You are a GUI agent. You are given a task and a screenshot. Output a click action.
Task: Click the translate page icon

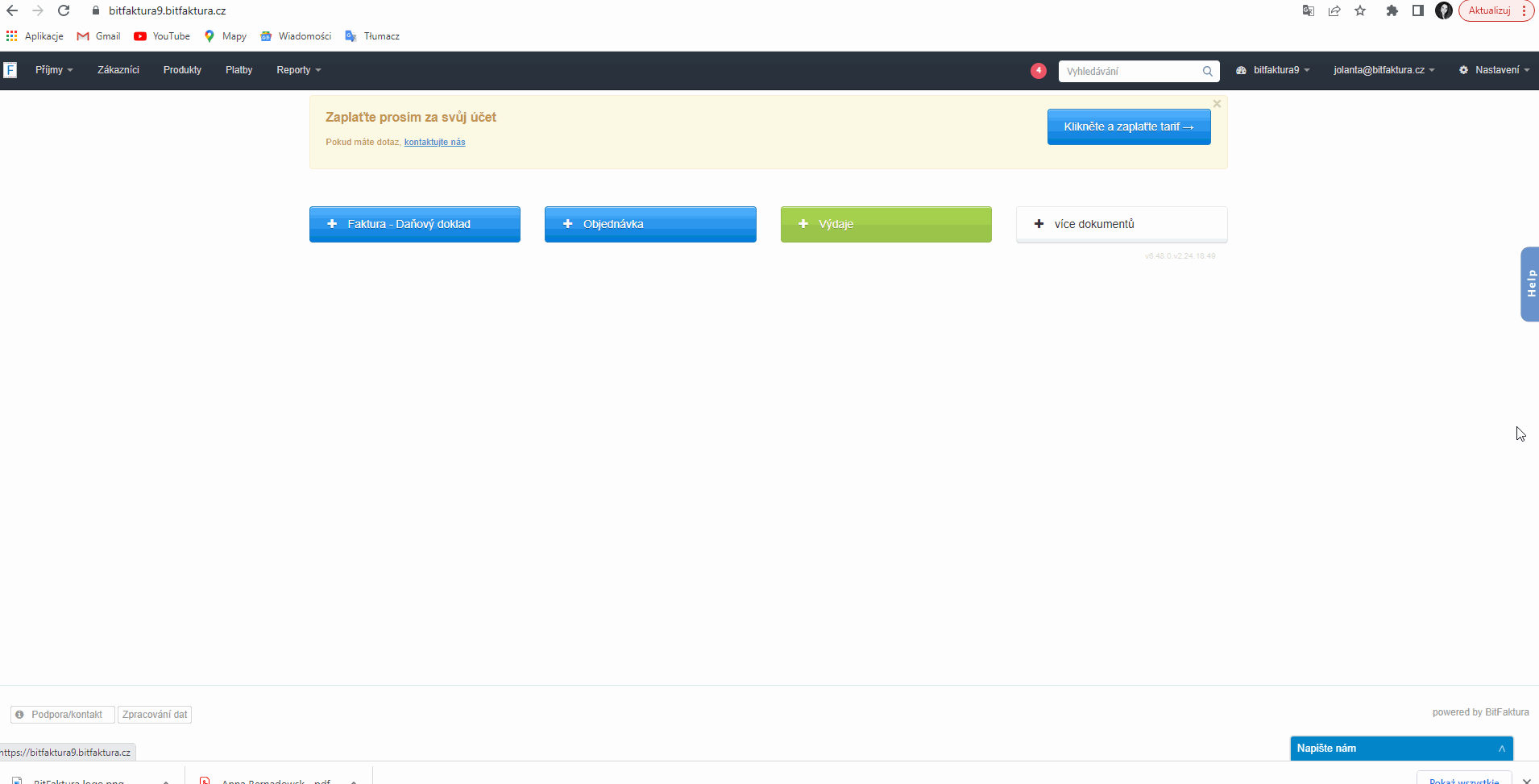click(x=1309, y=10)
